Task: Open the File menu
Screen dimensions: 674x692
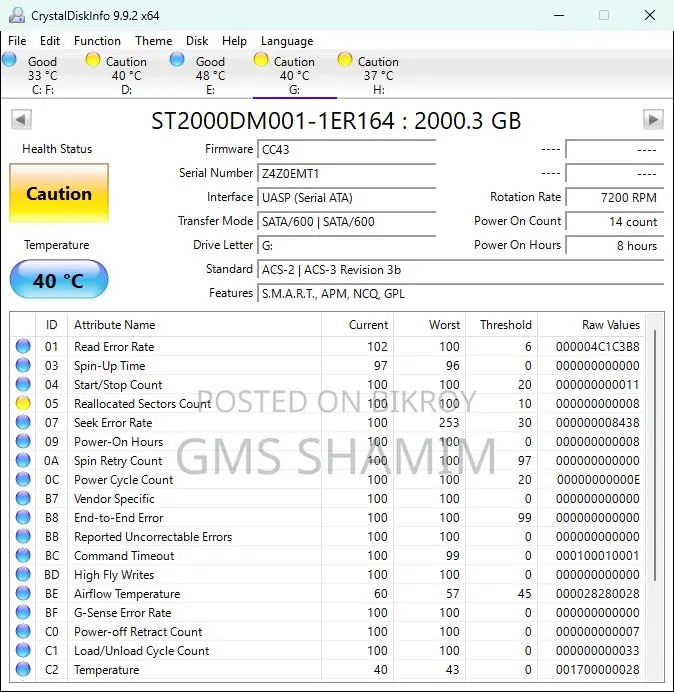Action: pyautogui.click(x=17, y=41)
